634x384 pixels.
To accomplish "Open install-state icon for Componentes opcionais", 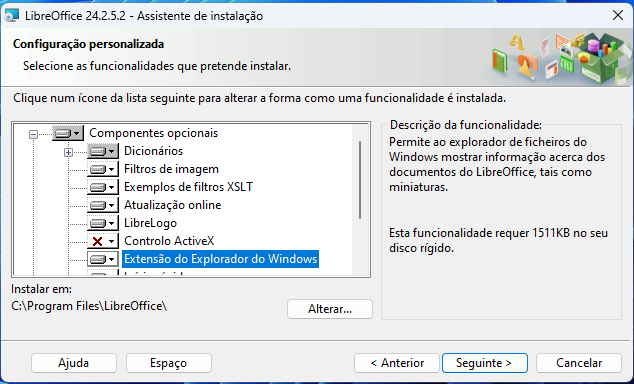I will tap(68, 133).
